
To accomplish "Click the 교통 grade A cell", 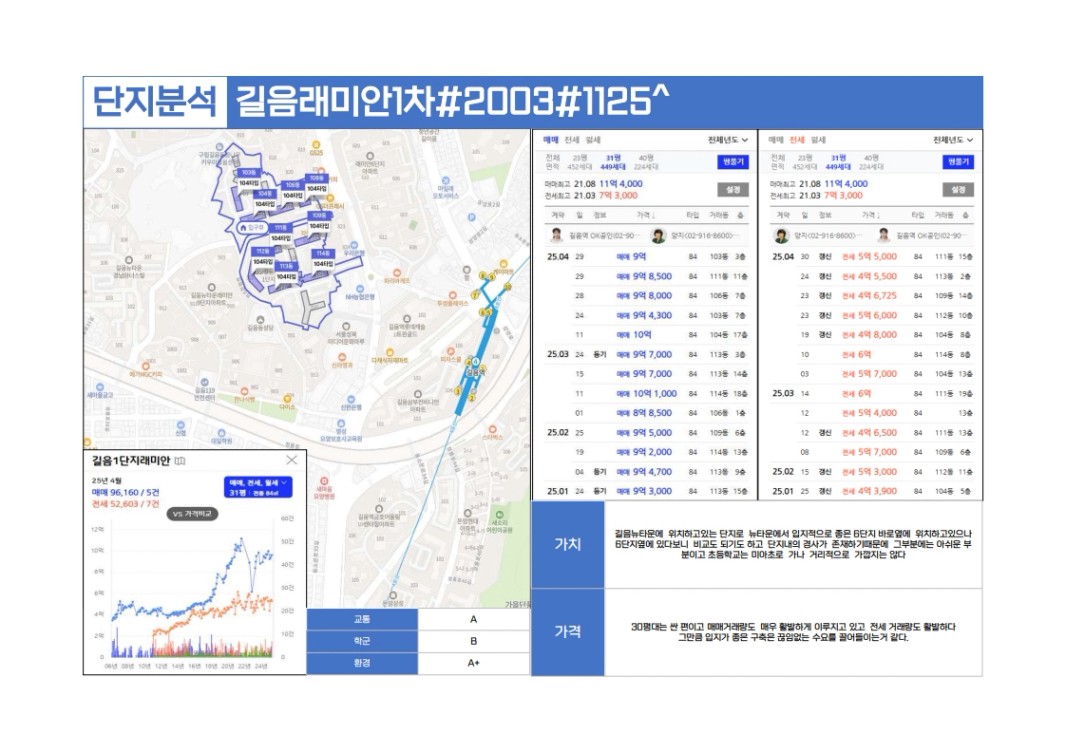I will coord(474,619).
